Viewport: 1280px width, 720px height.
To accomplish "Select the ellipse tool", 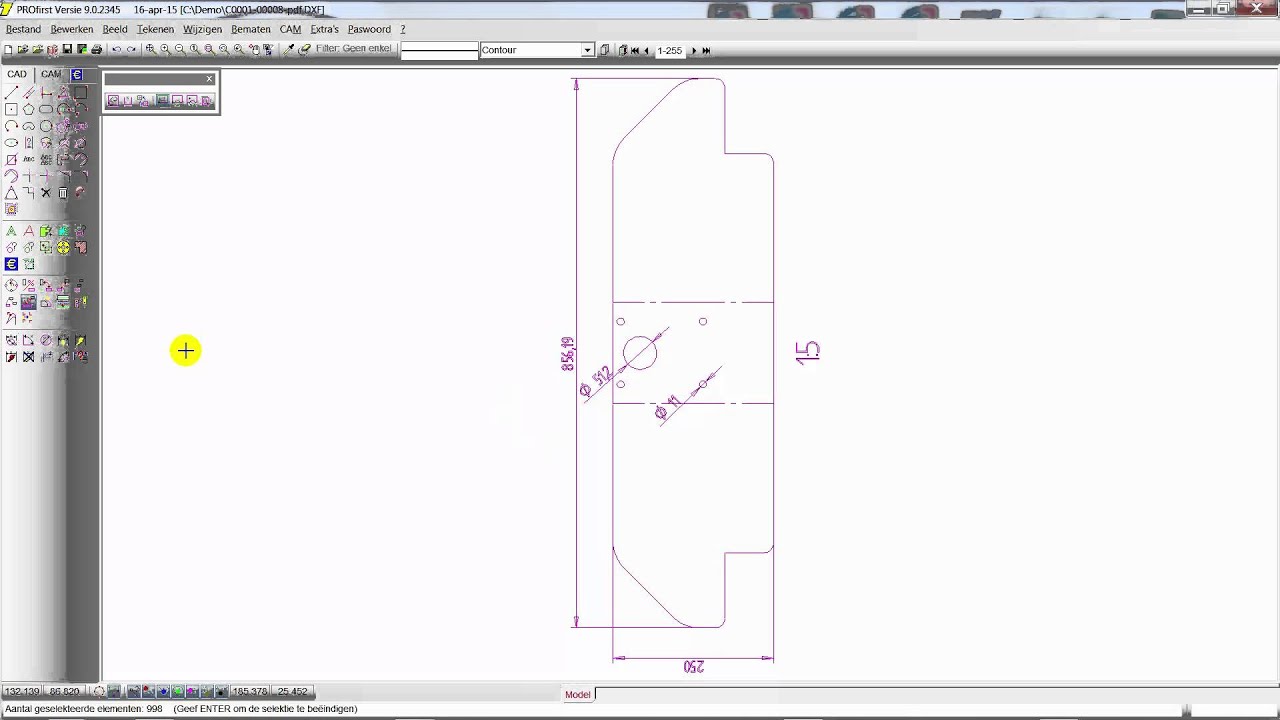I will pos(11,143).
